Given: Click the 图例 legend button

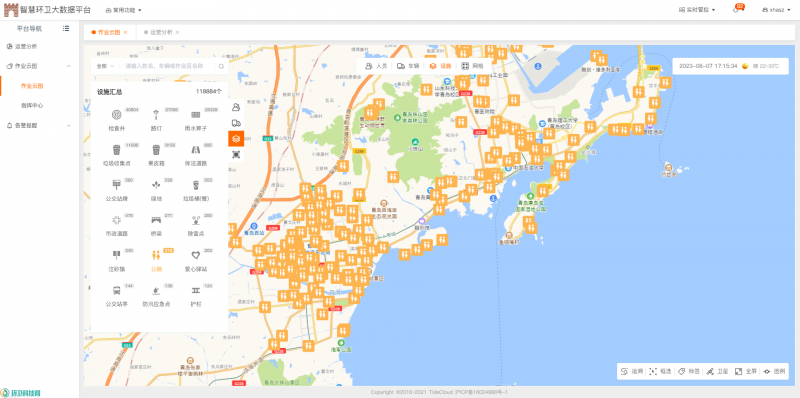Looking at the screenshot, I should [774, 371].
